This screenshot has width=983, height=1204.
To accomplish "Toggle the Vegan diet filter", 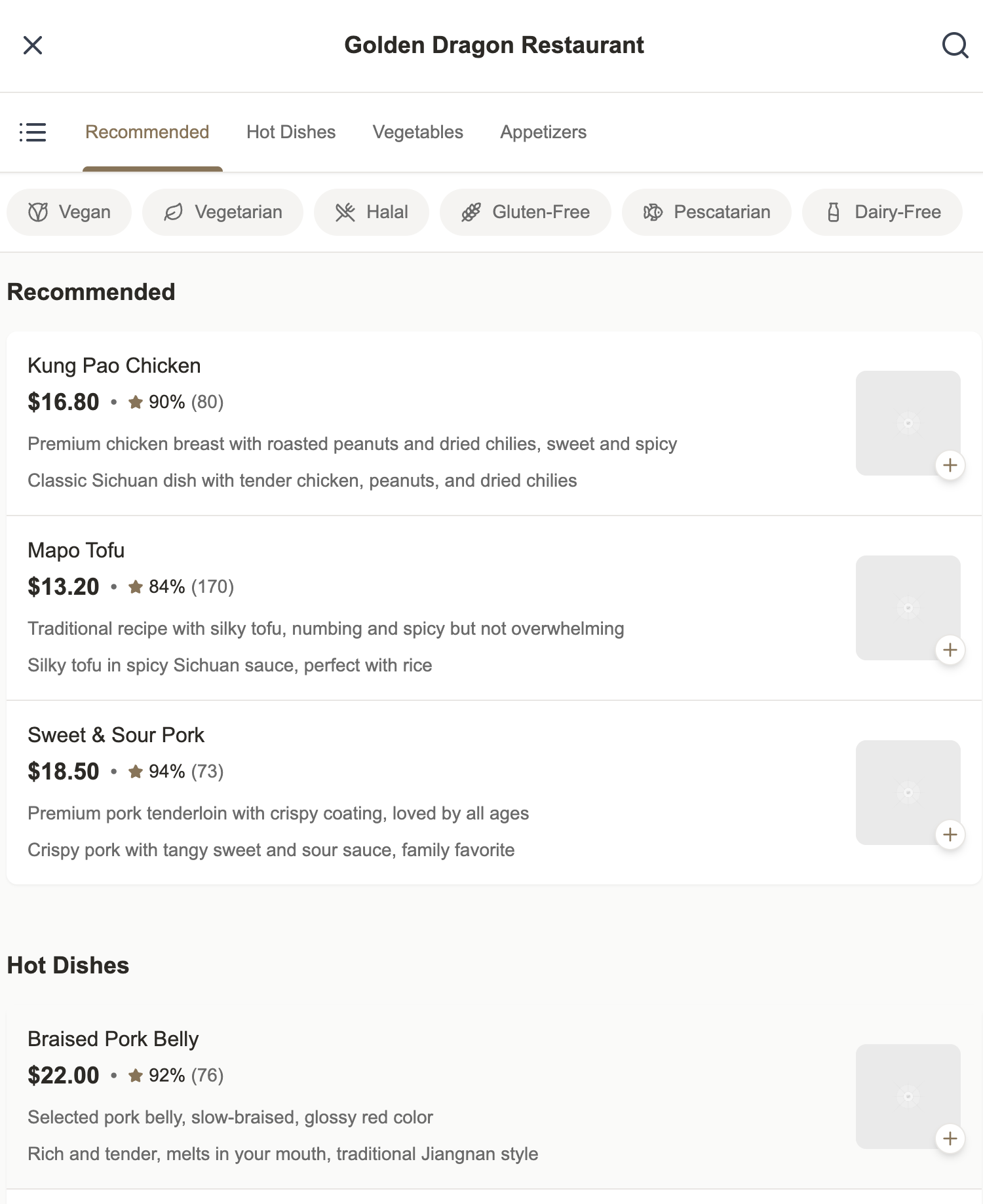I will pyautogui.click(x=69, y=212).
